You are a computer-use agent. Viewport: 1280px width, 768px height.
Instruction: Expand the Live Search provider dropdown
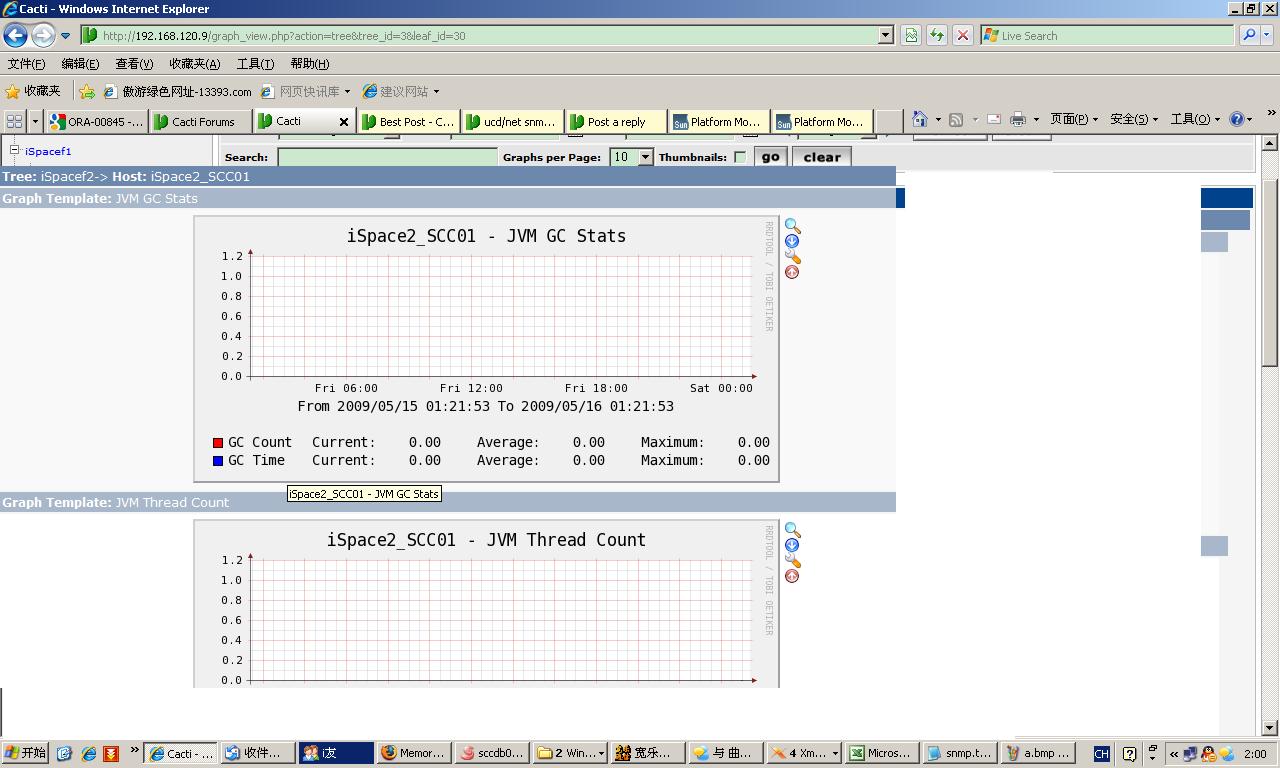click(1268, 35)
